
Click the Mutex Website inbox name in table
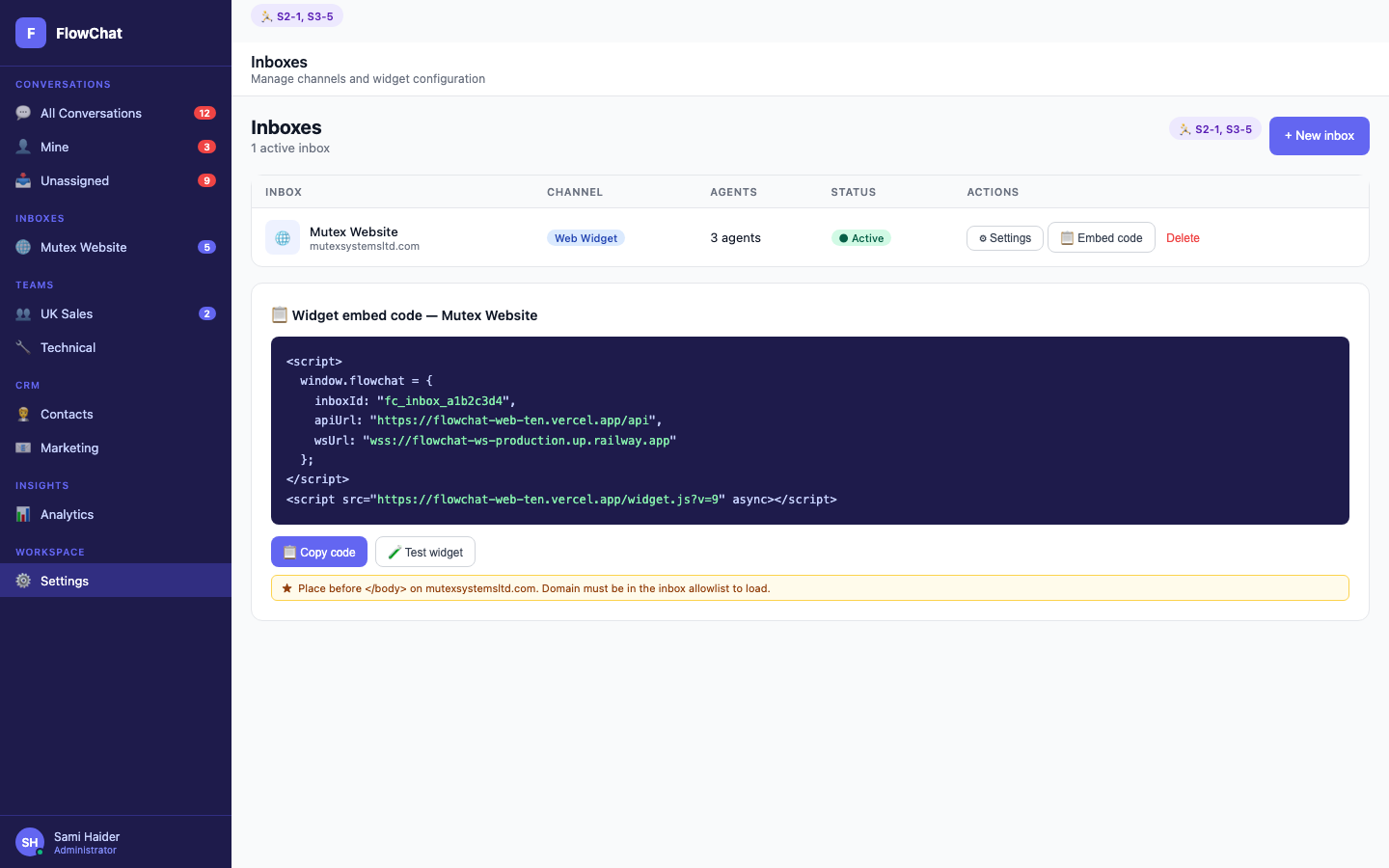click(354, 231)
